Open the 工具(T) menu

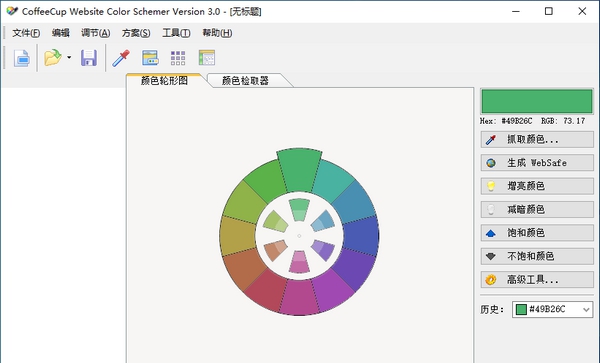tap(176, 33)
